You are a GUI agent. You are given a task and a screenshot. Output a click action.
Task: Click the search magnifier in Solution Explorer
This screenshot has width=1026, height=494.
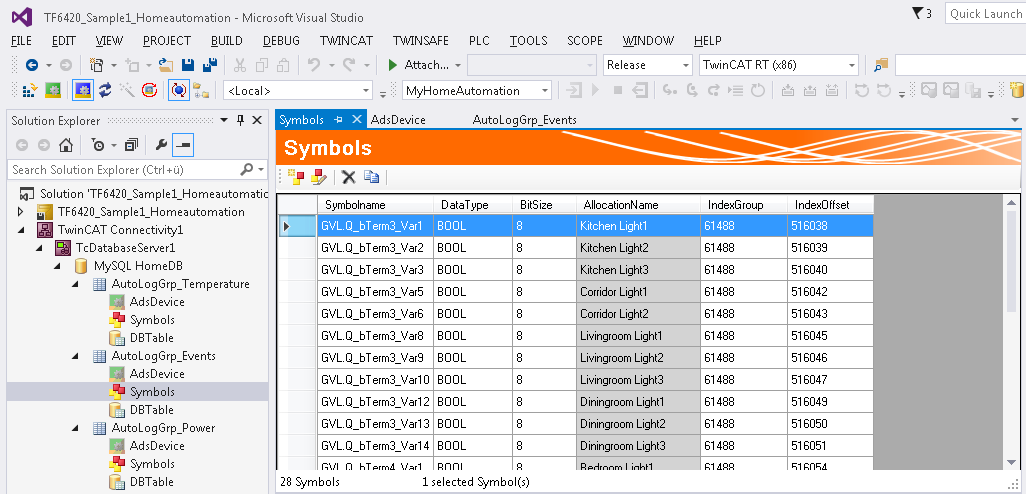pyautogui.click(x=247, y=169)
